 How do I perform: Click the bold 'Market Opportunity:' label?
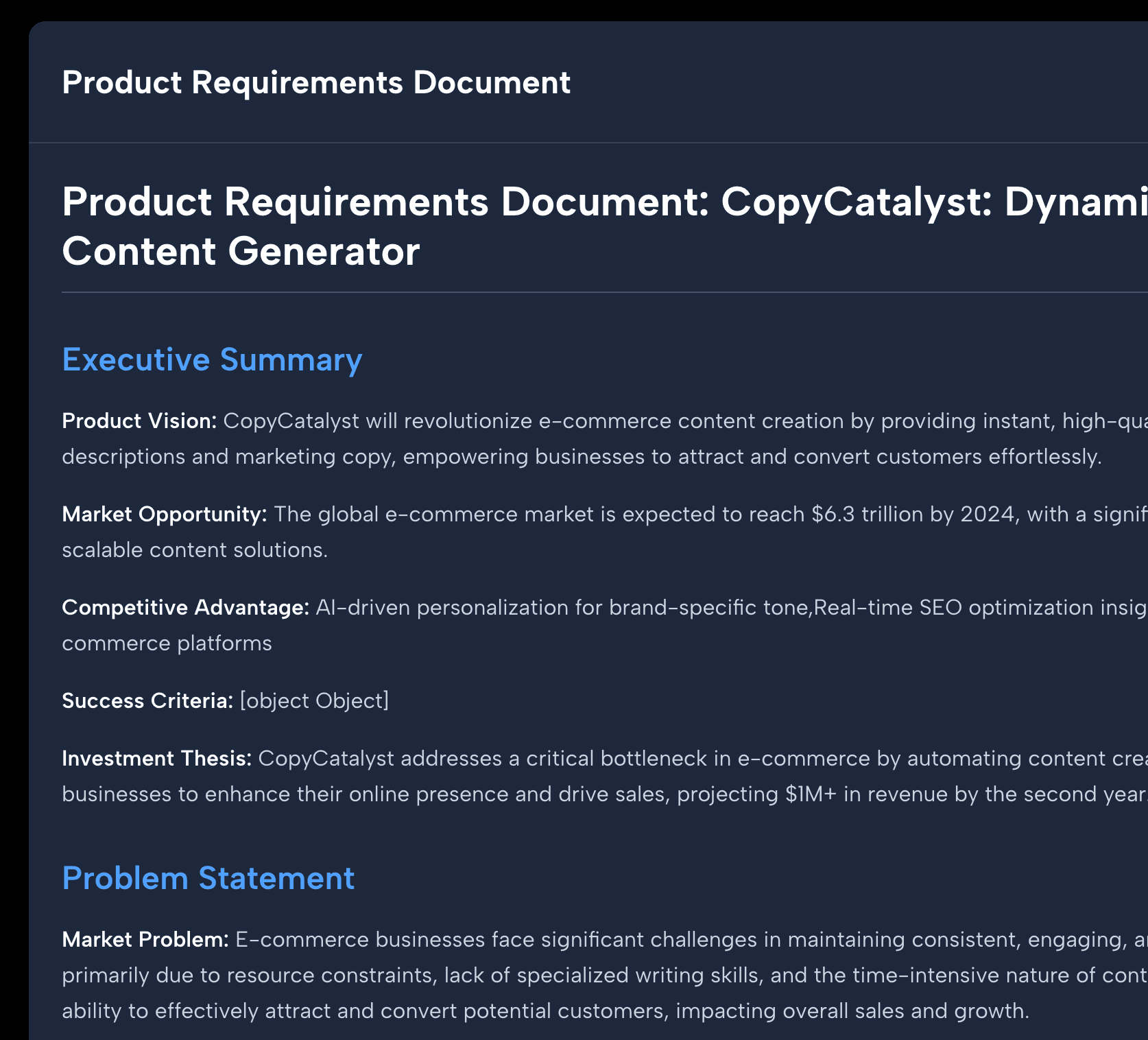click(x=164, y=514)
